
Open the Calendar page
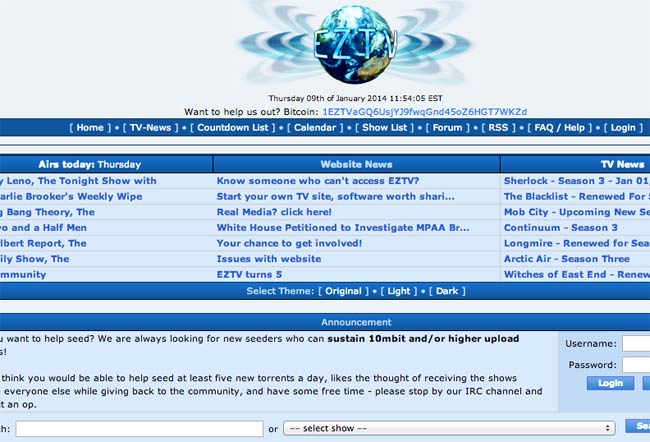[315, 128]
